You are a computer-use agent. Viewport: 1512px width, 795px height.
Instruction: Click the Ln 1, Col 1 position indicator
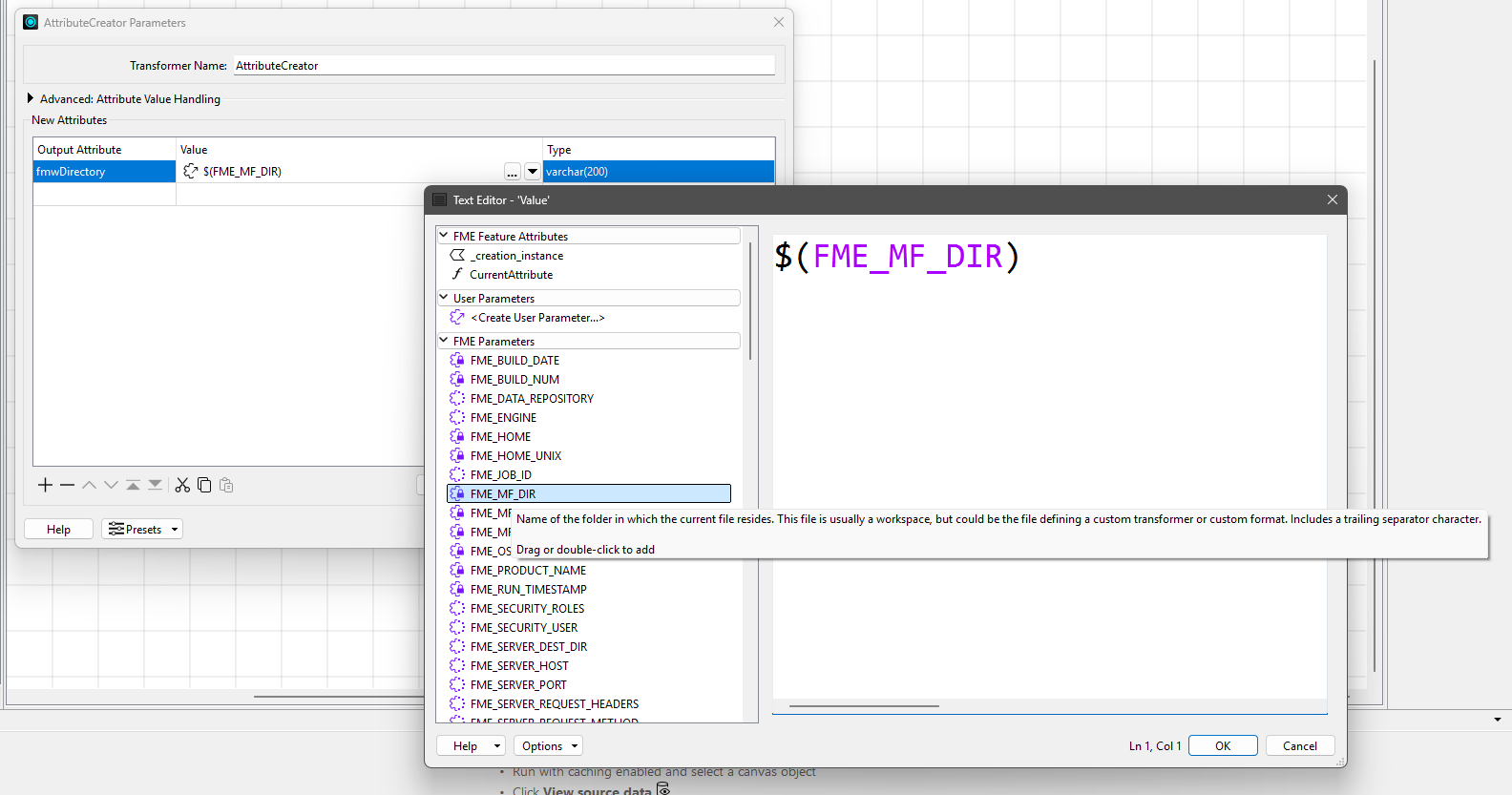(1155, 746)
